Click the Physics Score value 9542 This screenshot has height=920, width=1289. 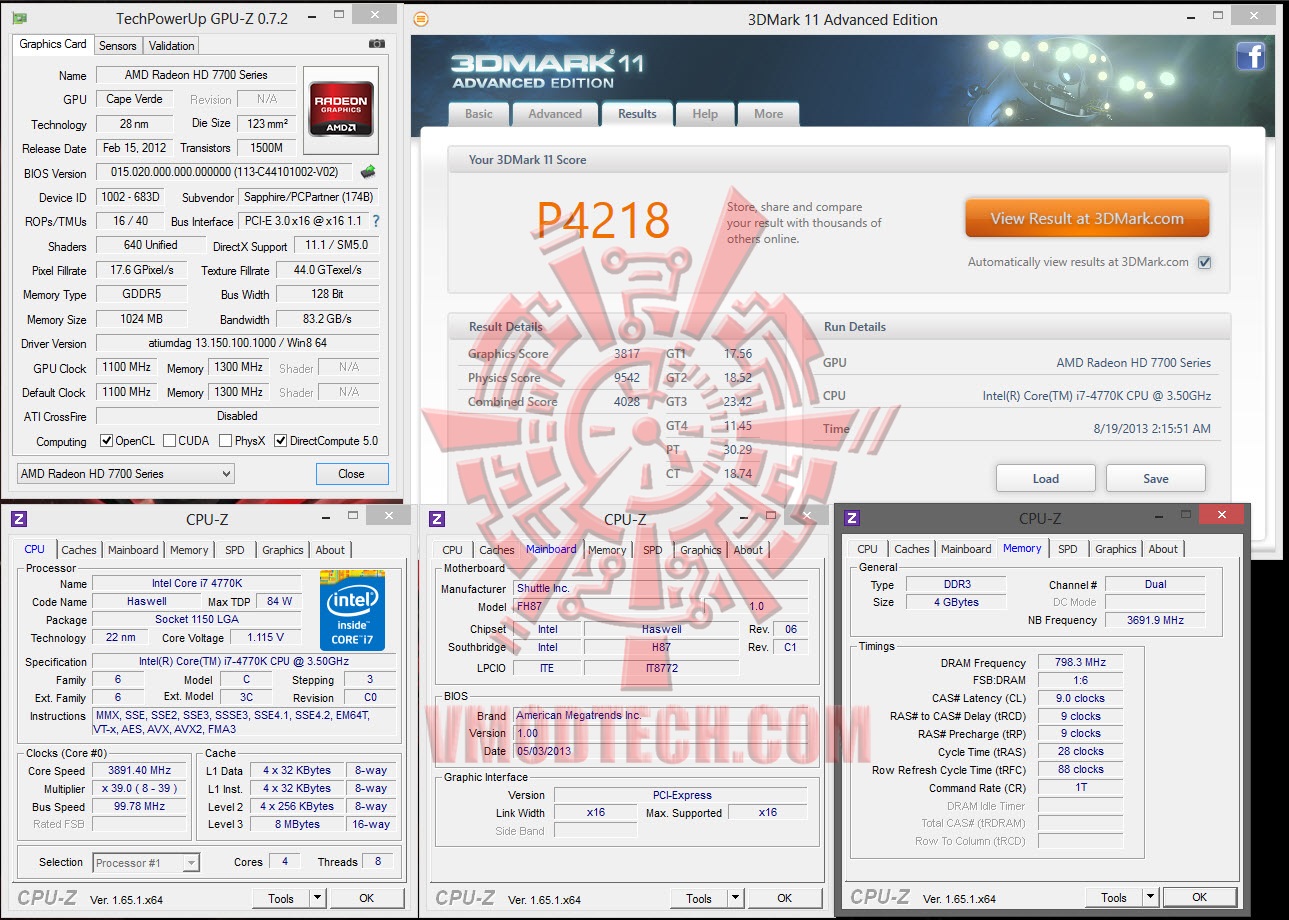pos(626,378)
